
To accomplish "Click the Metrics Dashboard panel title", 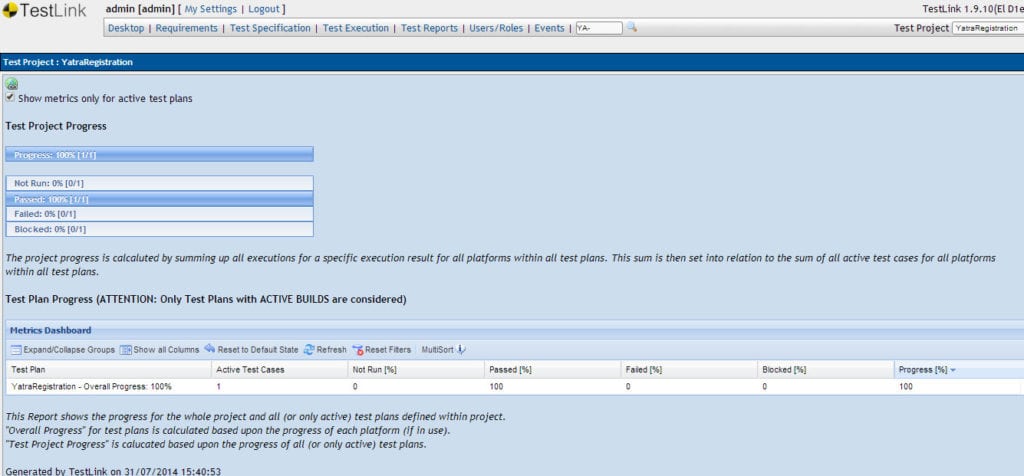I will pyautogui.click(x=50, y=330).
